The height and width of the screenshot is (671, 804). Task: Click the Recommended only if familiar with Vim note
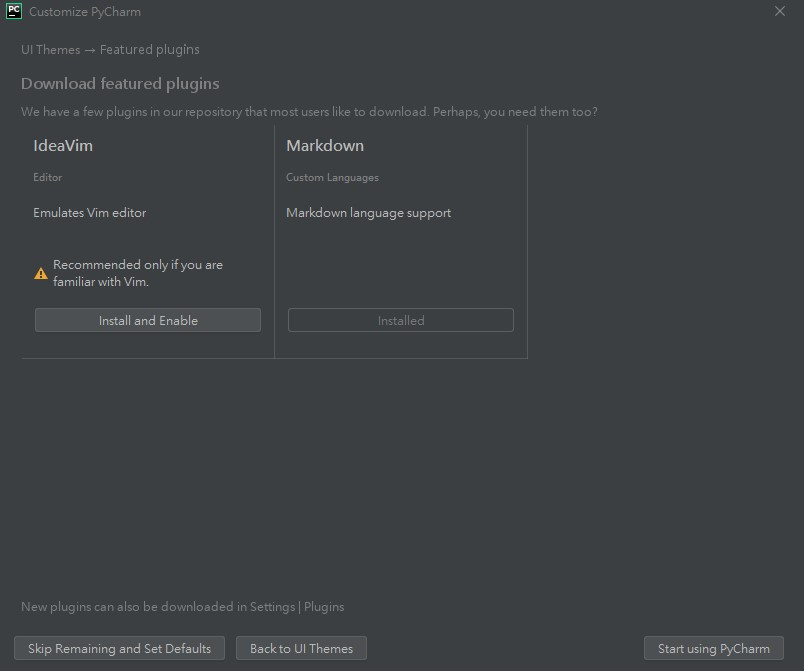(138, 273)
